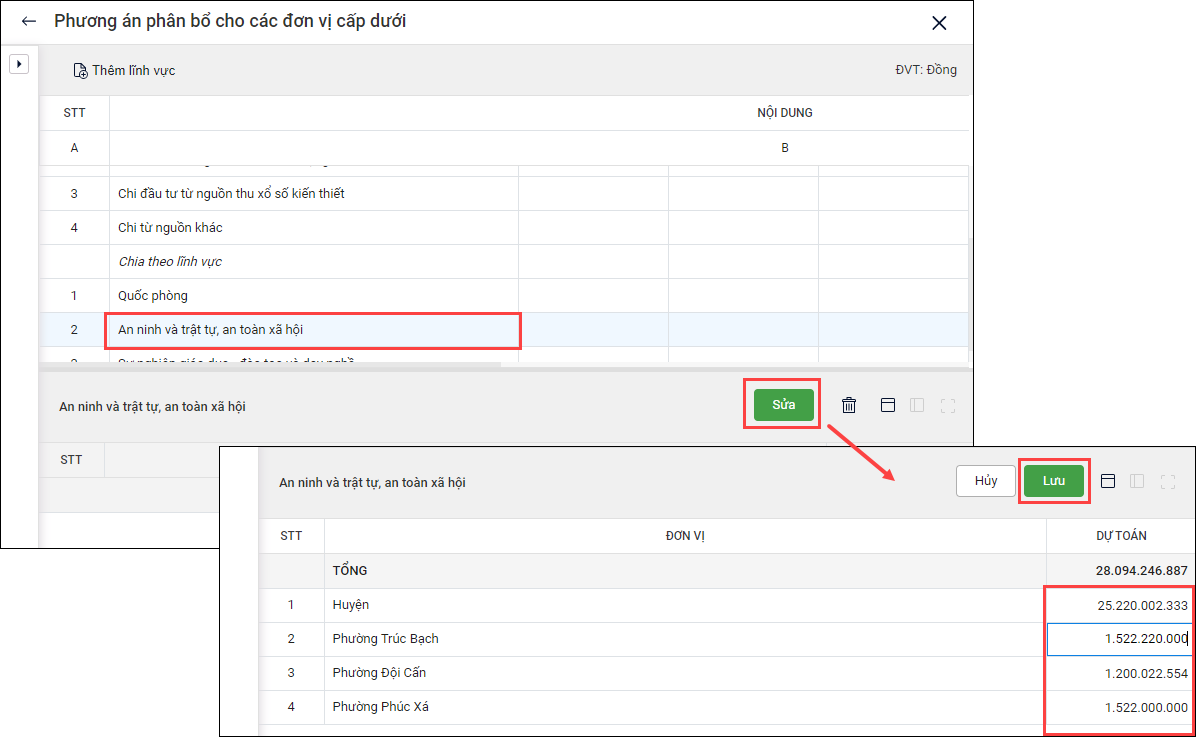
Task: Toggle bottom panel layout icon near Sửa
Action: tap(887, 405)
